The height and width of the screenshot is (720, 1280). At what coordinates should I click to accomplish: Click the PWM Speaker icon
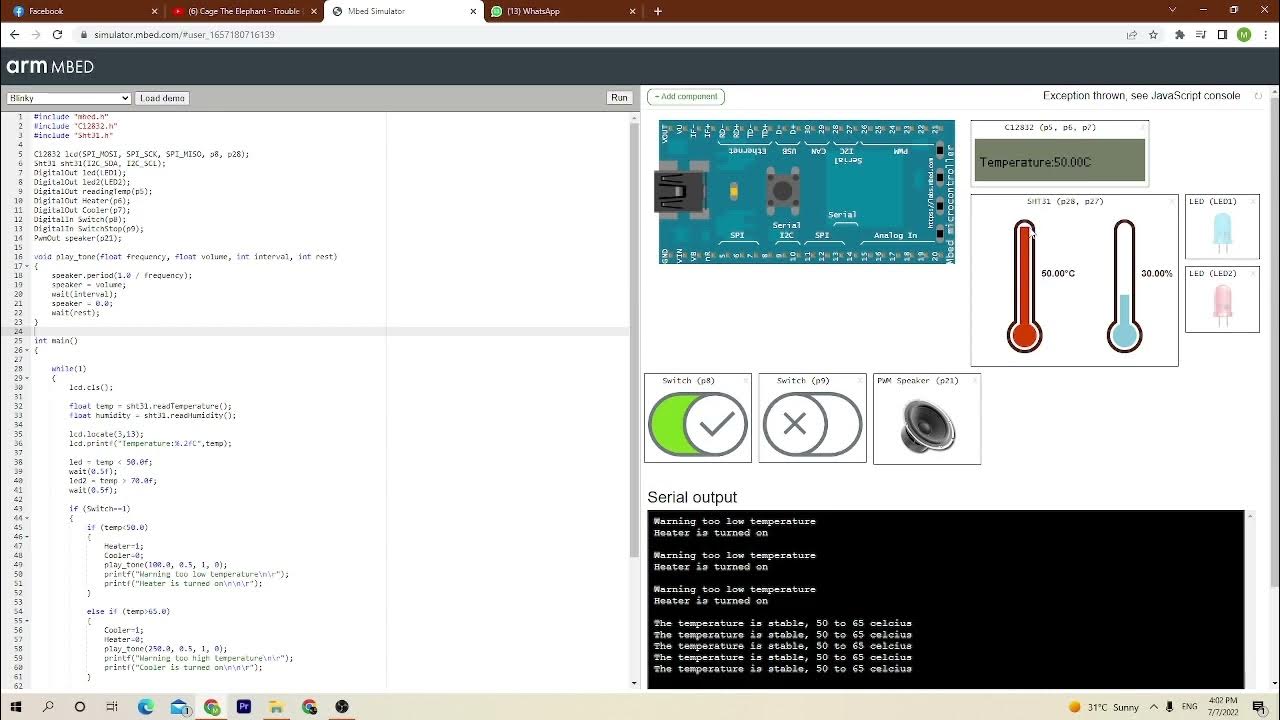tap(927, 425)
